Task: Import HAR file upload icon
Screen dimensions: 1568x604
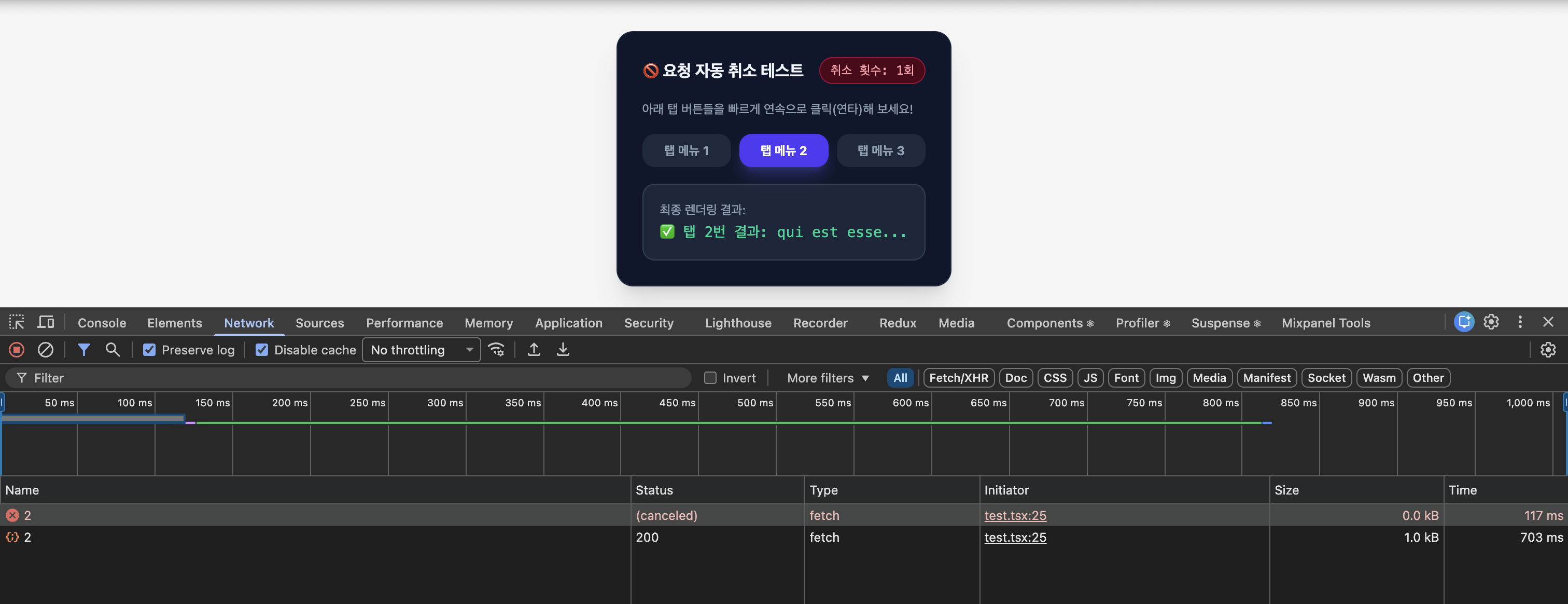Action: coord(534,350)
